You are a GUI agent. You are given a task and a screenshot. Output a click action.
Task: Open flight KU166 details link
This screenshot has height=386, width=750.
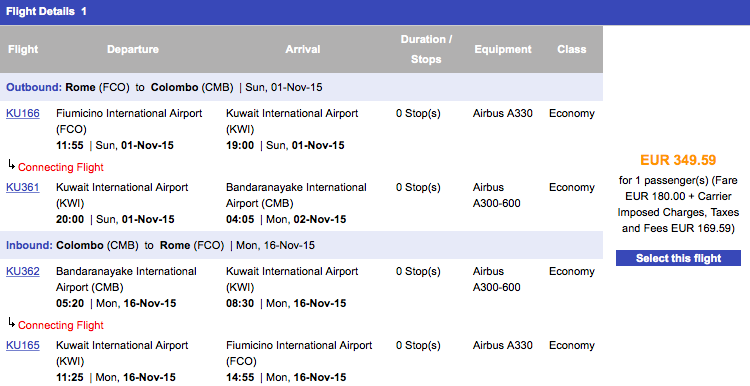pyautogui.click(x=22, y=113)
